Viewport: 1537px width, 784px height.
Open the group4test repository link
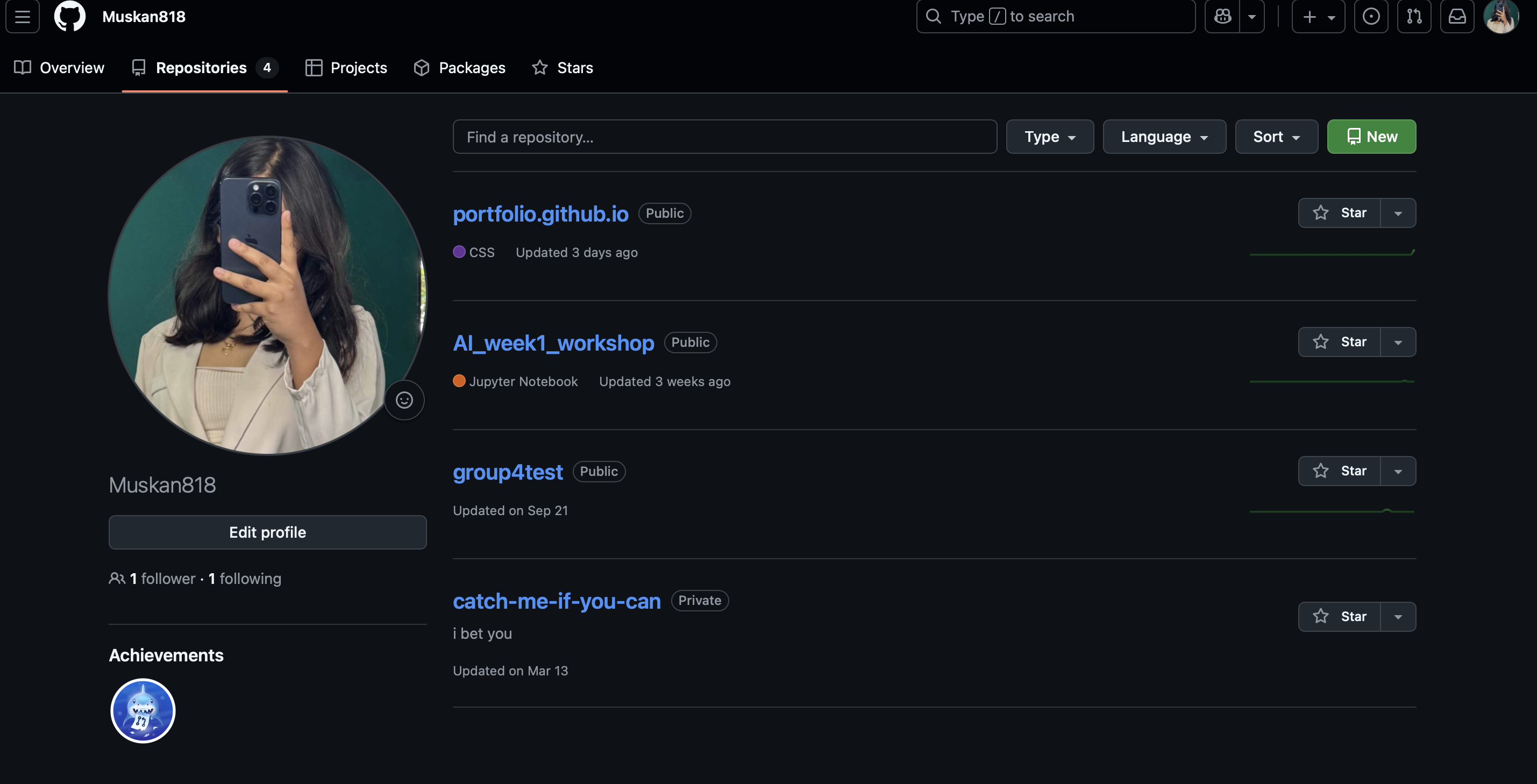click(507, 472)
